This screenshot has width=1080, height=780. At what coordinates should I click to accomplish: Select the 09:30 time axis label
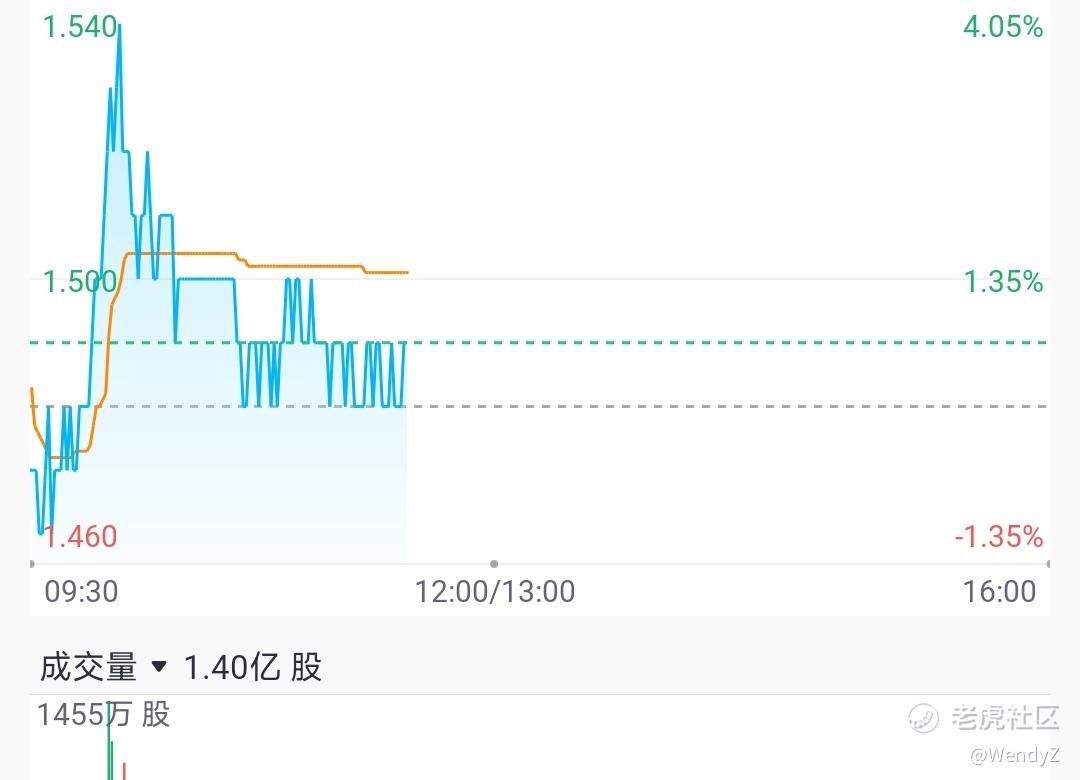pyautogui.click(x=81, y=592)
